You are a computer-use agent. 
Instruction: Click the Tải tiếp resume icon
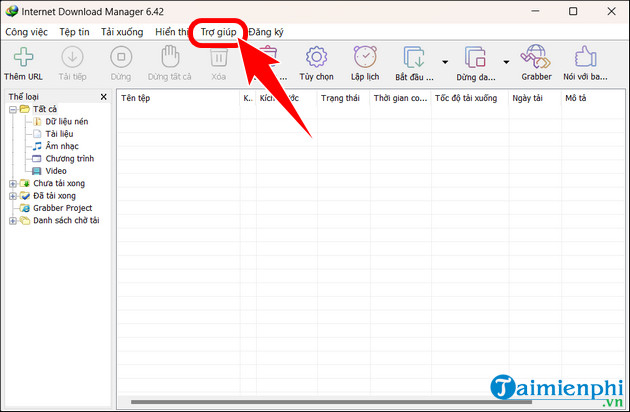point(72,57)
